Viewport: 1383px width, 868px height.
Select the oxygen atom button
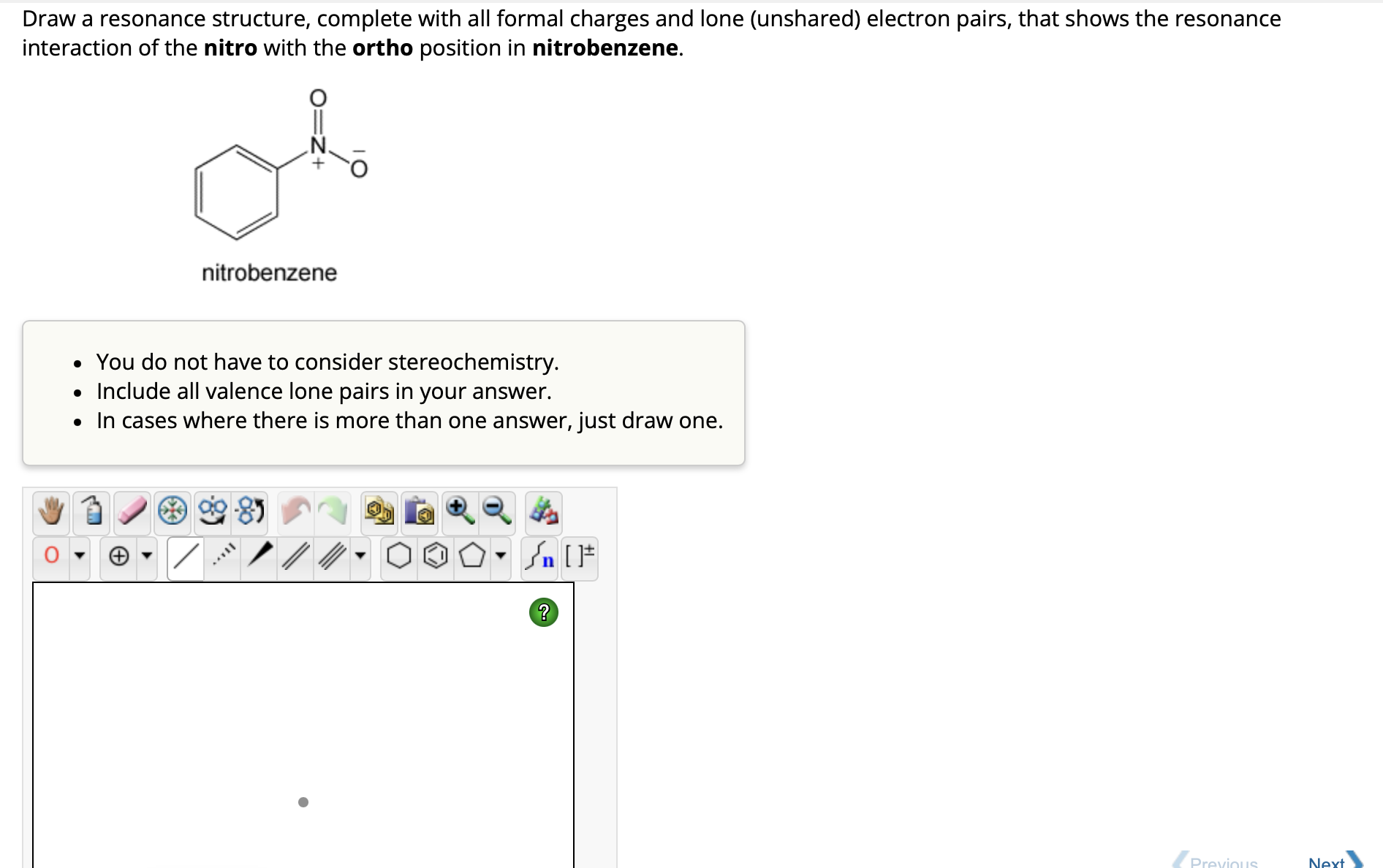point(52,555)
